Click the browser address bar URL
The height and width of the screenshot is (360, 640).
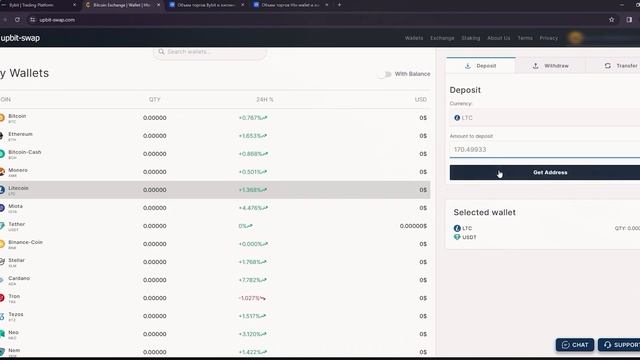click(57, 20)
